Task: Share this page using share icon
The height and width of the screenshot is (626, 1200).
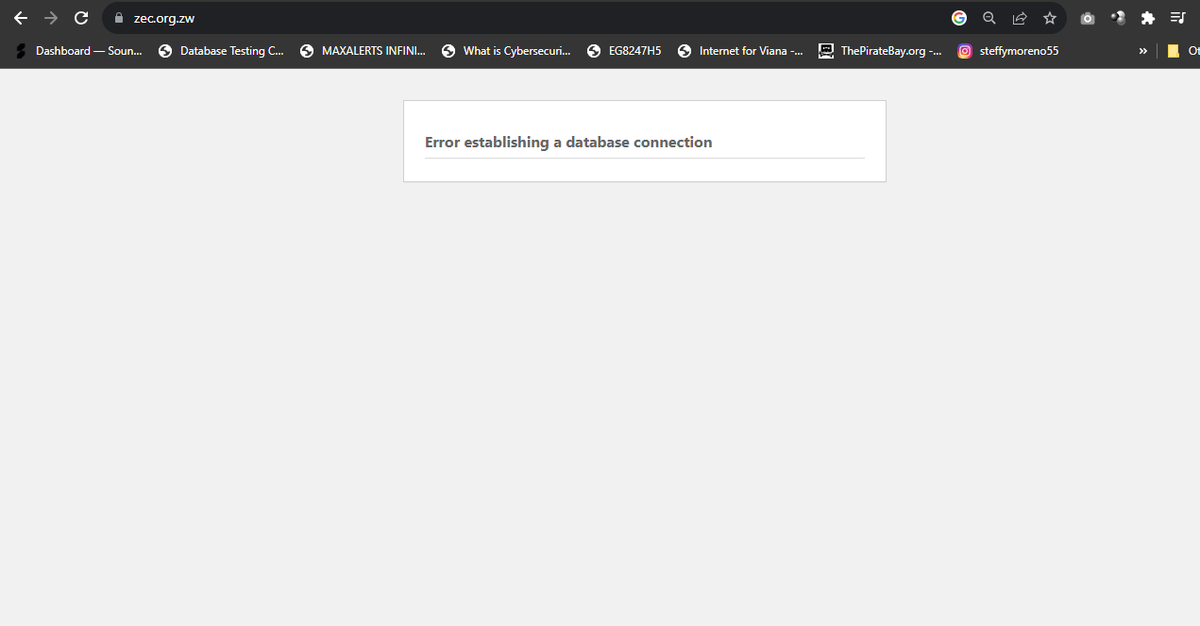Action: 1019,18
